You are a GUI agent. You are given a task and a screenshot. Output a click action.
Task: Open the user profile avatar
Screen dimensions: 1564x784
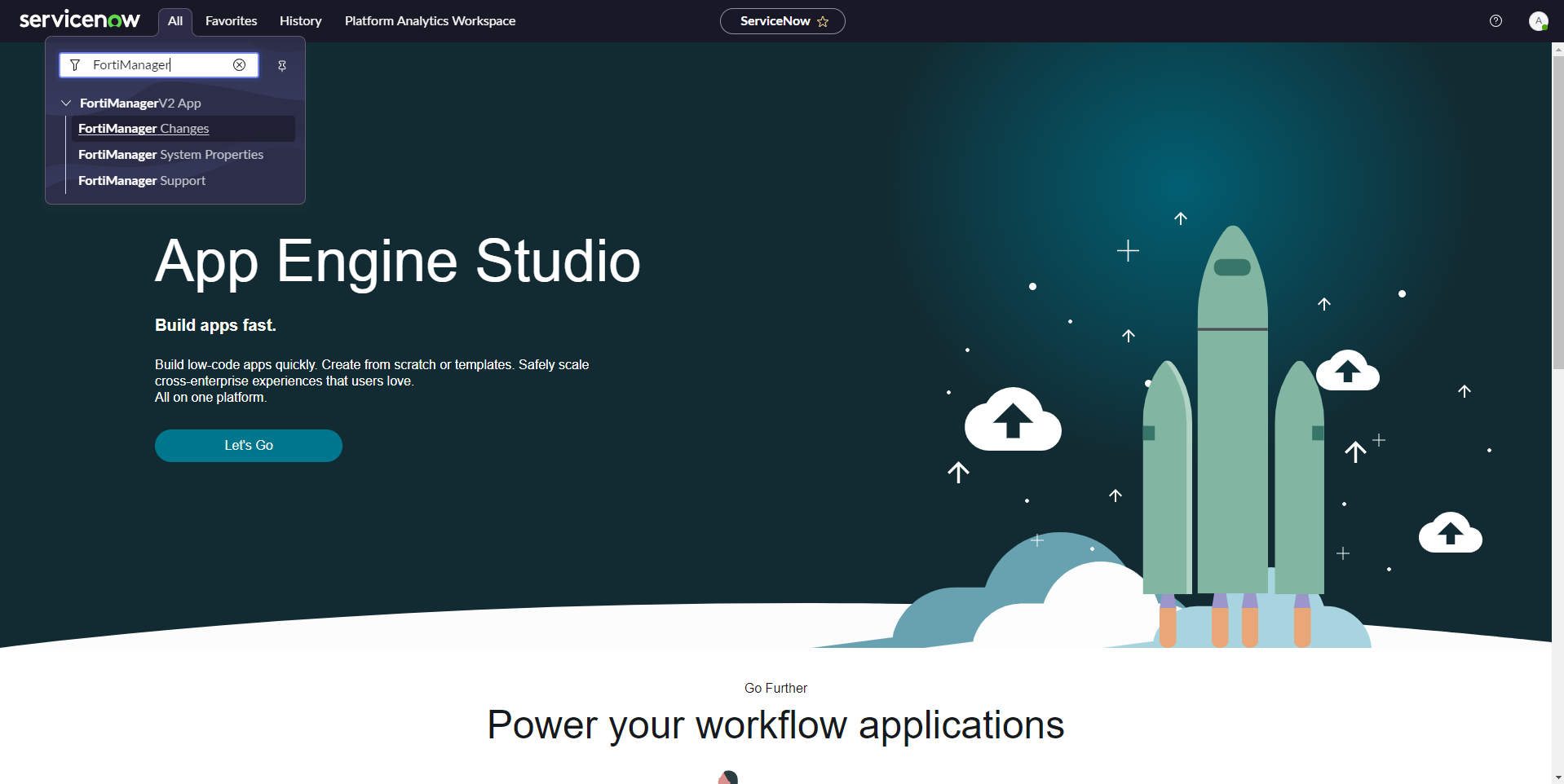tap(1538, 21)
